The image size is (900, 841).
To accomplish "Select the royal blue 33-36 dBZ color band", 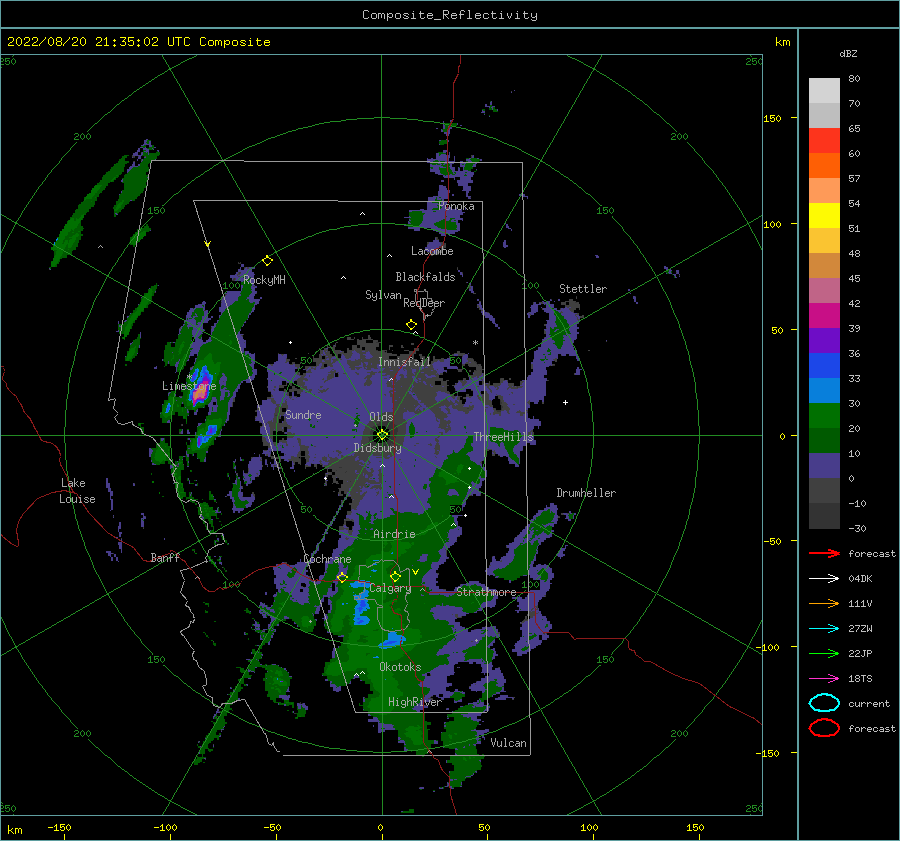I will [x=824, y=365].
